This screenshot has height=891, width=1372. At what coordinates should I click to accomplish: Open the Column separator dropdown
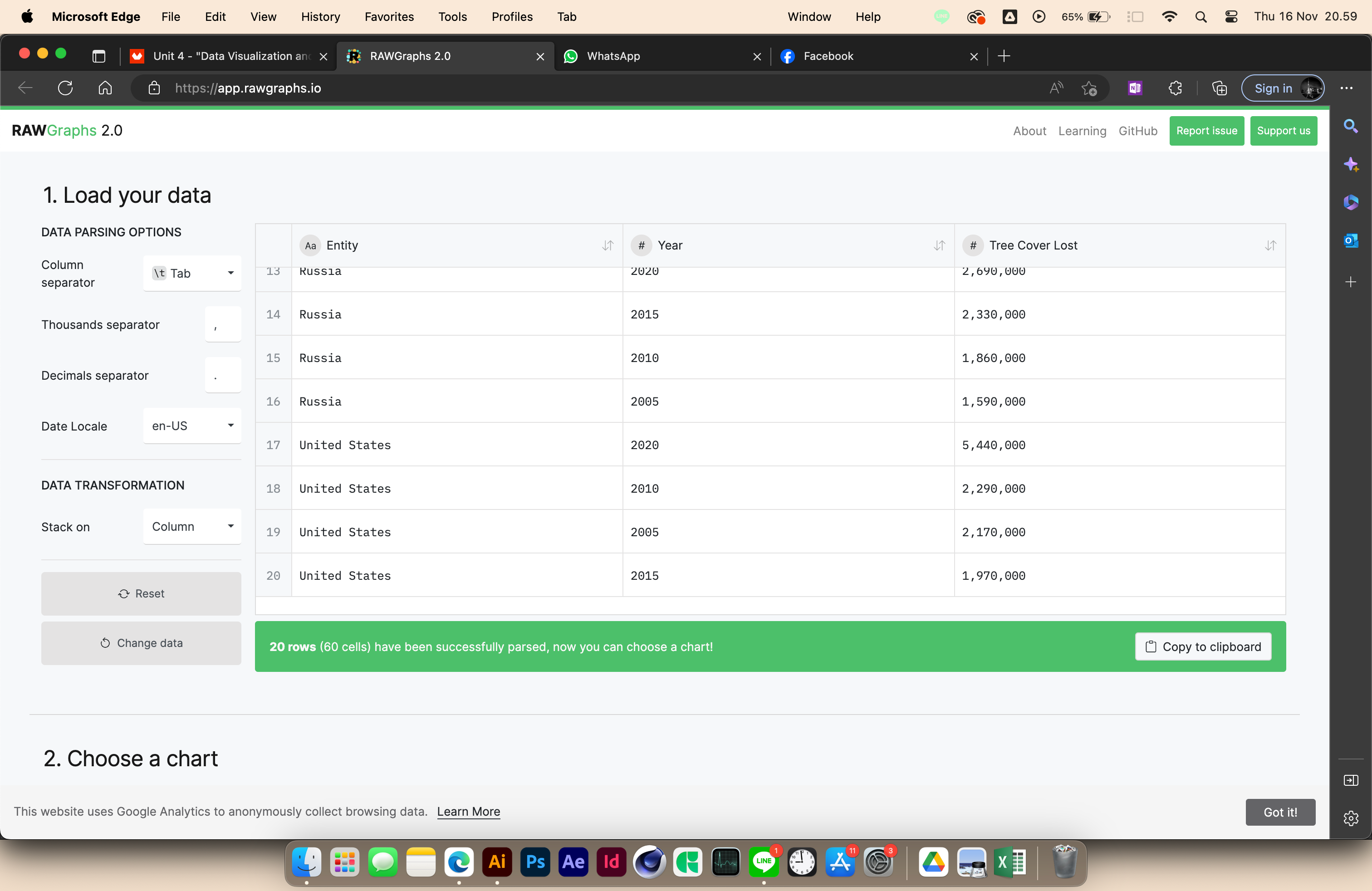pos(192,273)
